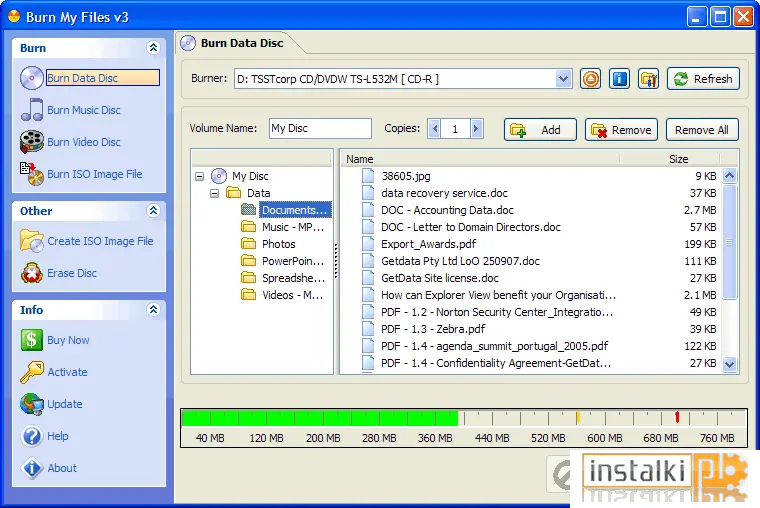The width and height of the screenshot is (760, 508).
Task: Click the file icon beside Export_Awards.pdf
Action: [368, 244]
